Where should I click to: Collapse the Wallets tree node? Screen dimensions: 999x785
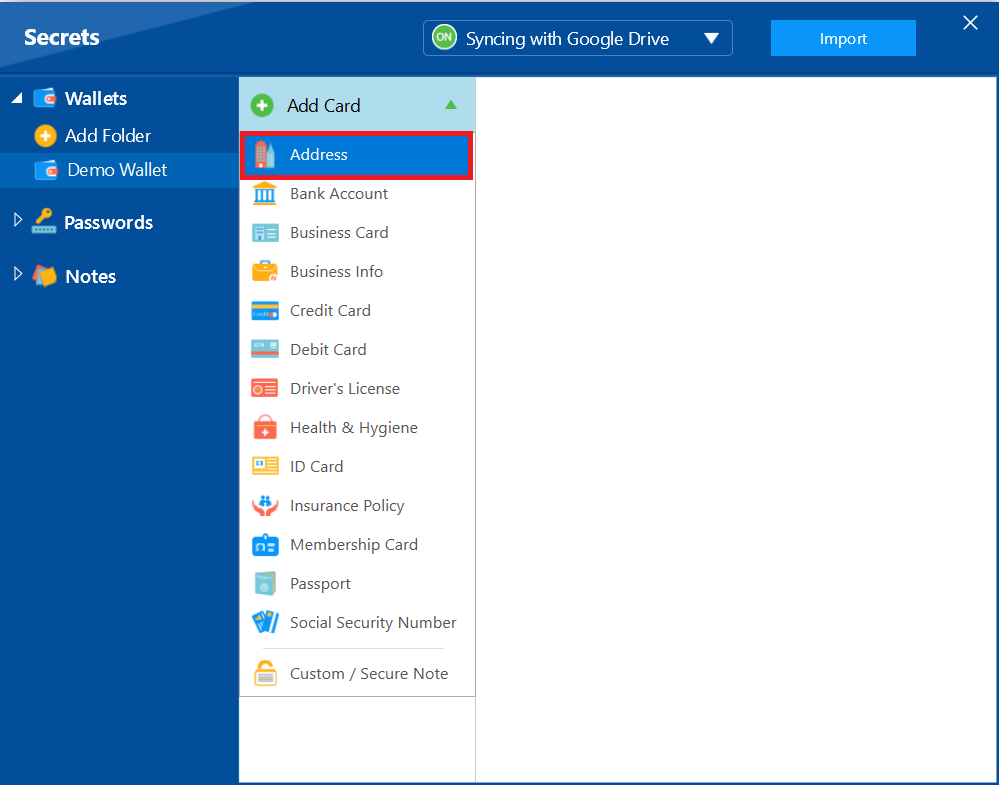(17, 98)
